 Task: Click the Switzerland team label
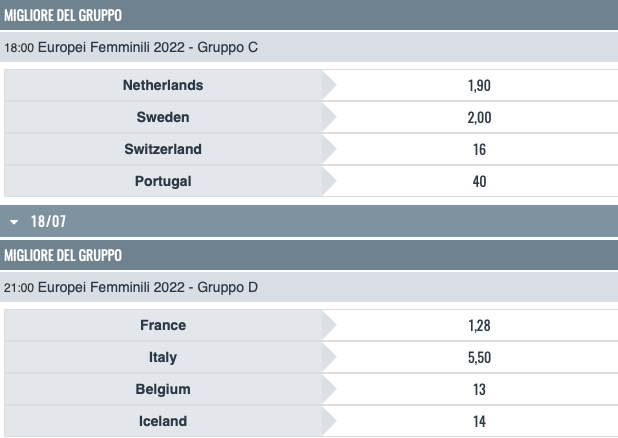pyautogui.click(x=163, y=150)
